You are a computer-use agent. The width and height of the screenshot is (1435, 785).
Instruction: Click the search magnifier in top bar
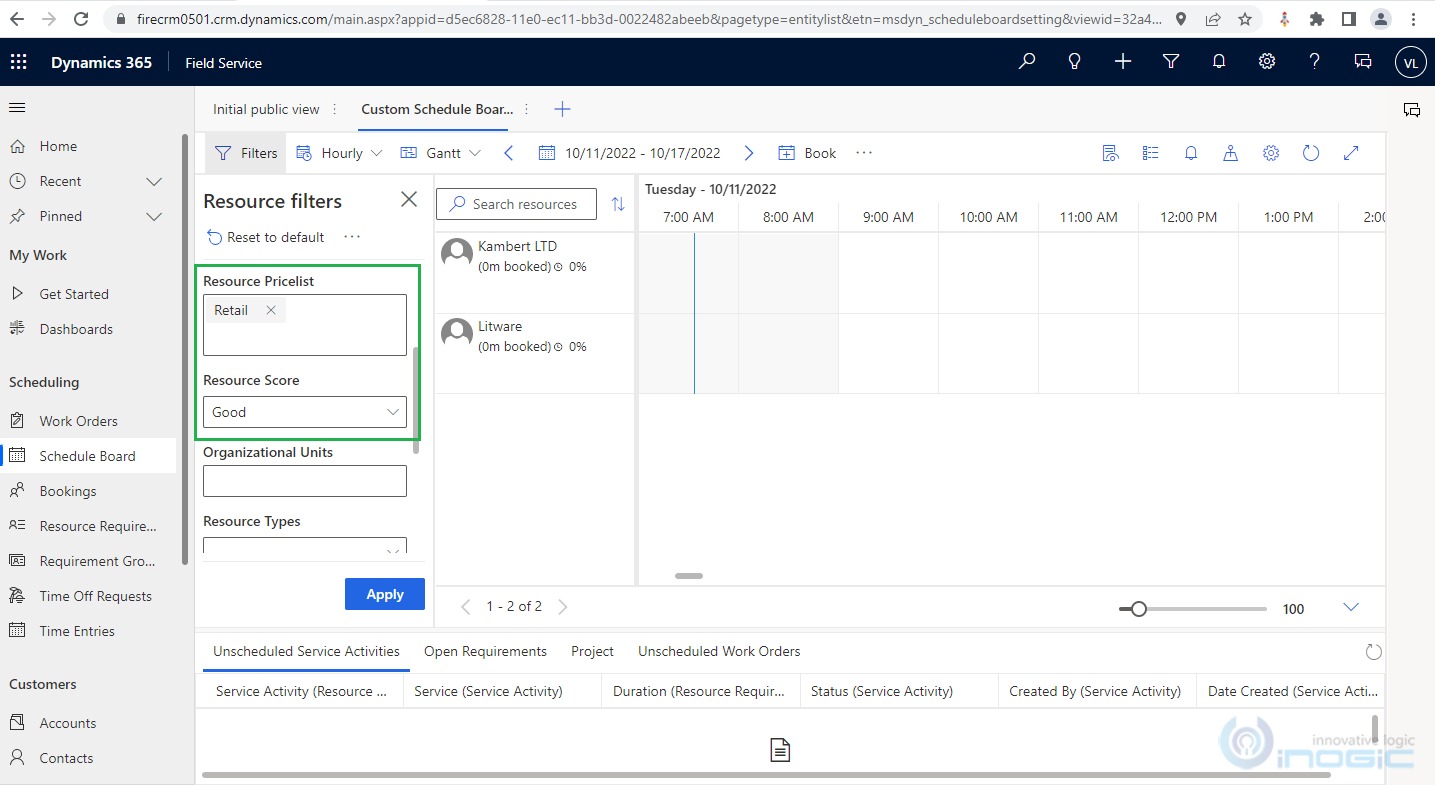[x=1026, y=62]
